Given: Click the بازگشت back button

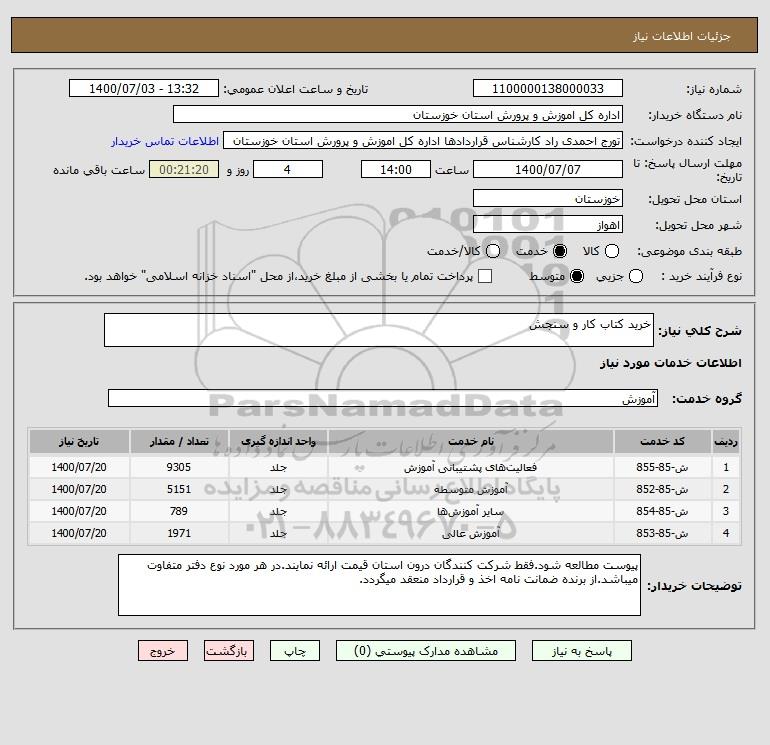Looking at the screenshot, I should pyautogui.click(x=229, y=651).
